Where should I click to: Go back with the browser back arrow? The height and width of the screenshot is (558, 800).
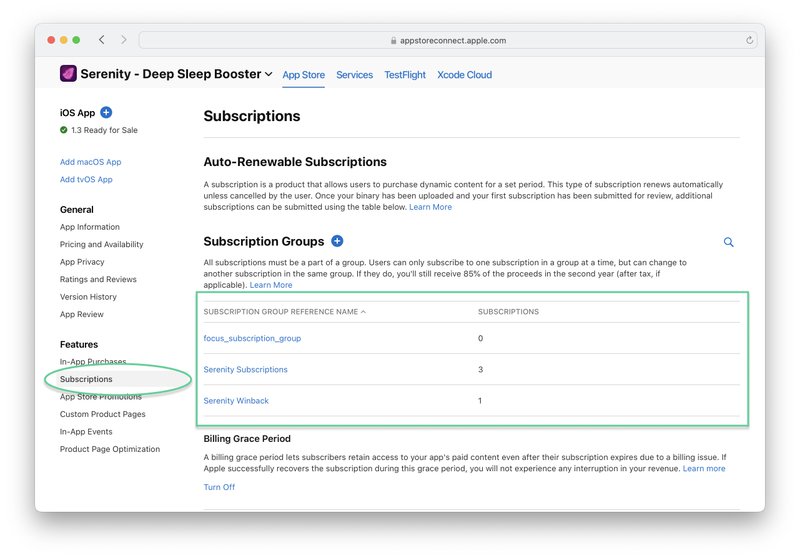coord(102,40)
